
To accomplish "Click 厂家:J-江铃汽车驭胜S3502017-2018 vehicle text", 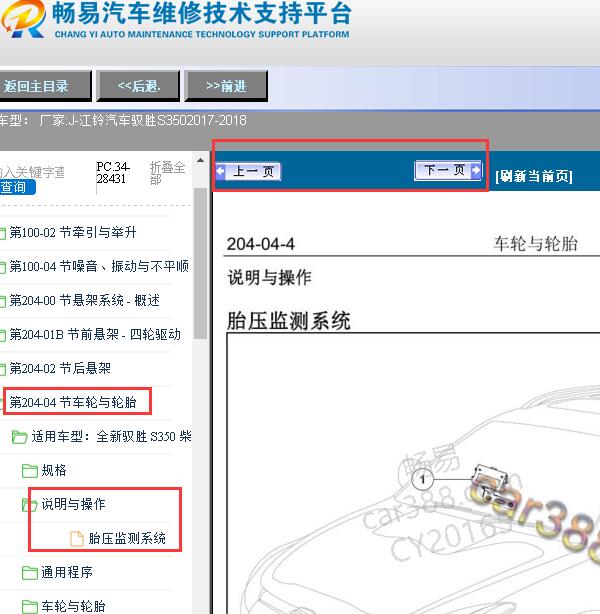I will pos(143,120).
